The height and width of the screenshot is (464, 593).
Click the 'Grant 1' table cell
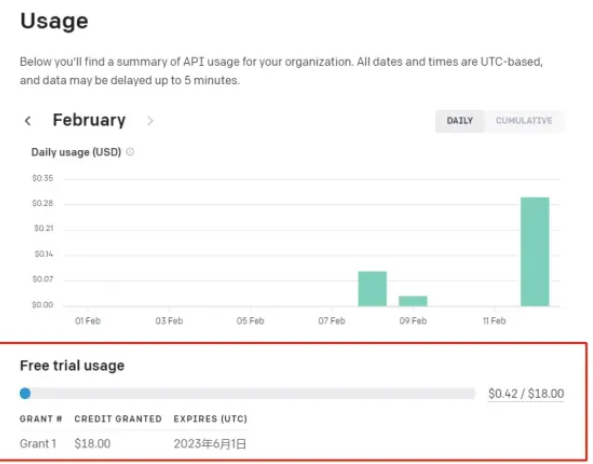point(38,444)
